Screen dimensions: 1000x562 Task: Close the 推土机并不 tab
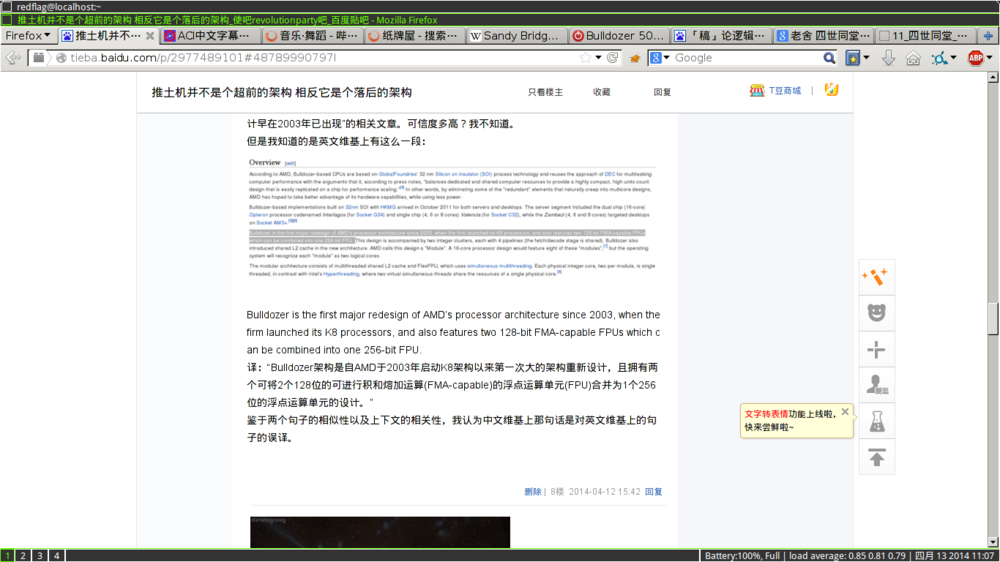(150, 36)
